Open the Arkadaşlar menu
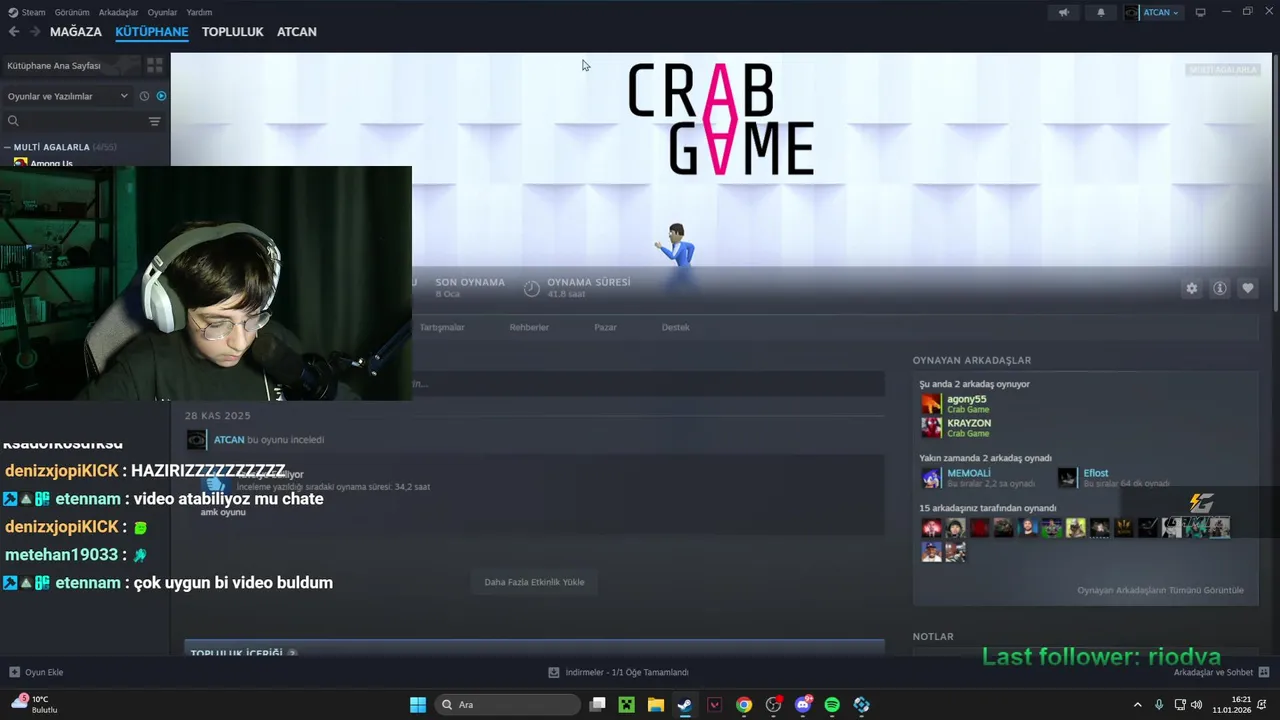This screenshot has height=720, width=1280. 118,12
